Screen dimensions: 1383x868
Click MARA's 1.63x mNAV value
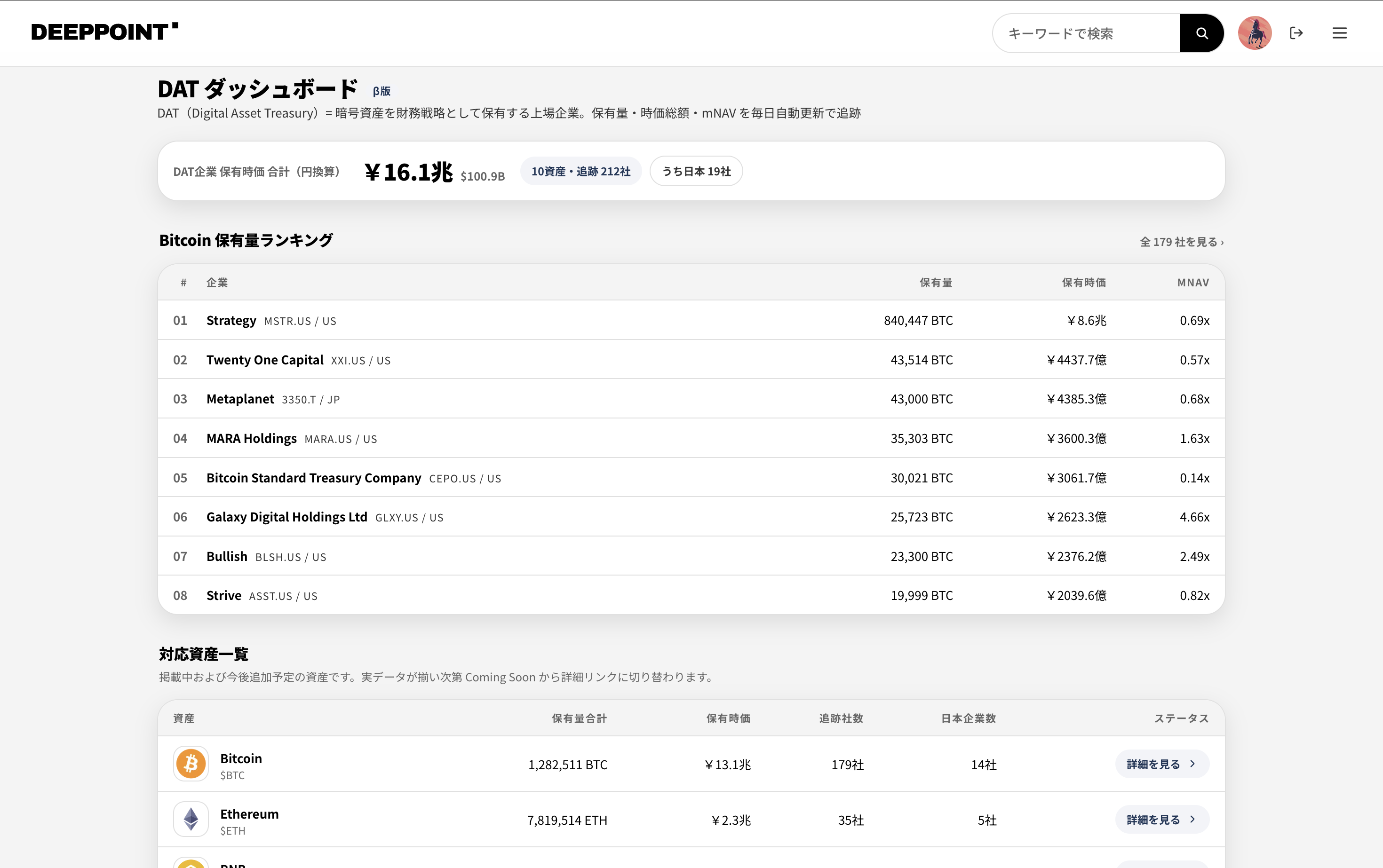pyautogui.click(x=1195, y=439)
